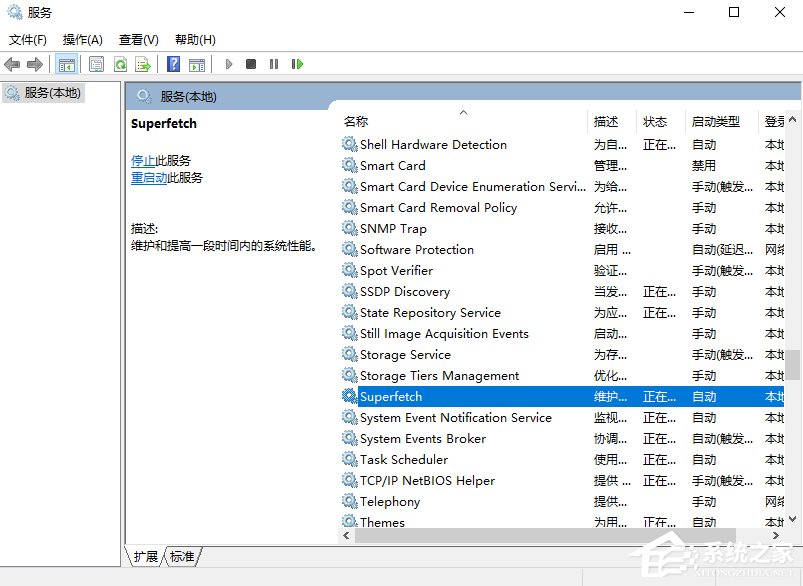Open the 查看(V) menu
The width and height of the screenshot is (803, 586).
coord(137,39)
